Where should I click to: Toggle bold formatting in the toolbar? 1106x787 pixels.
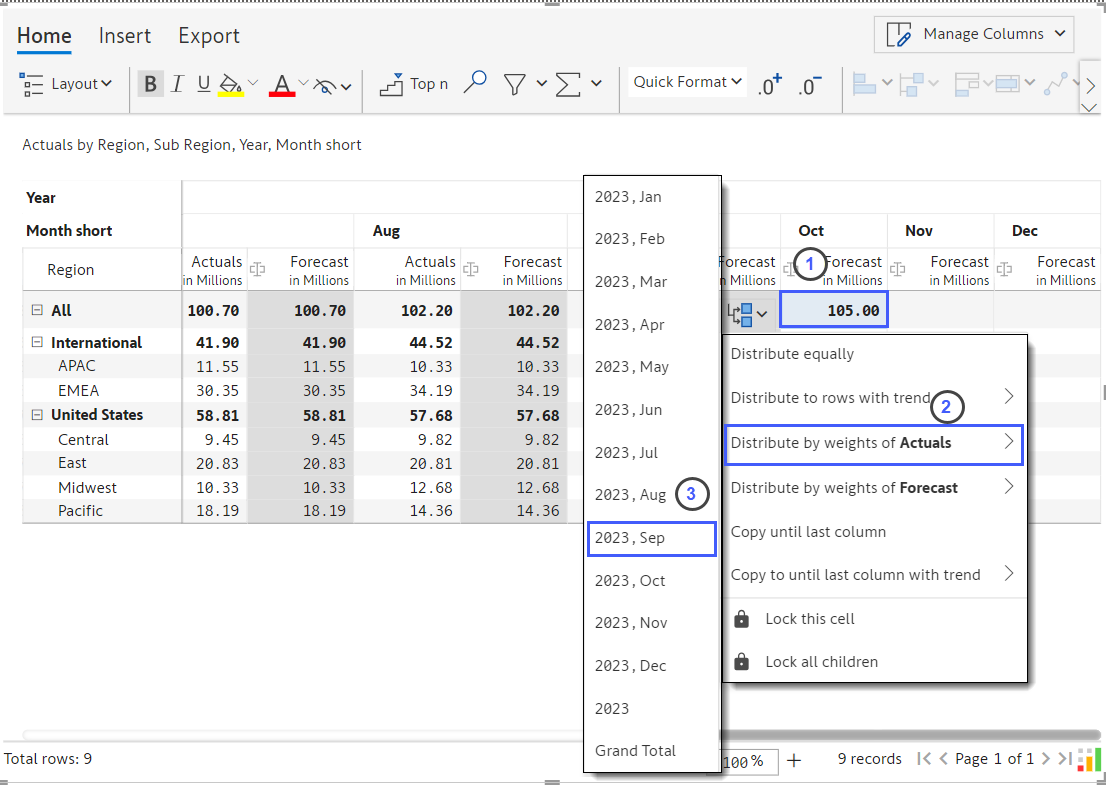tap(150, 84)
